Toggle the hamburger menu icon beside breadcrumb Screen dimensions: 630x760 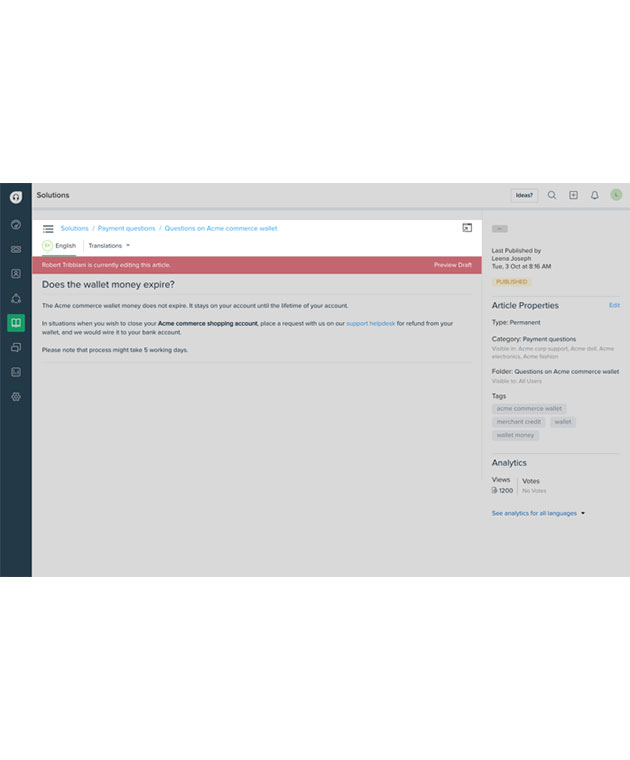point(48,229)
